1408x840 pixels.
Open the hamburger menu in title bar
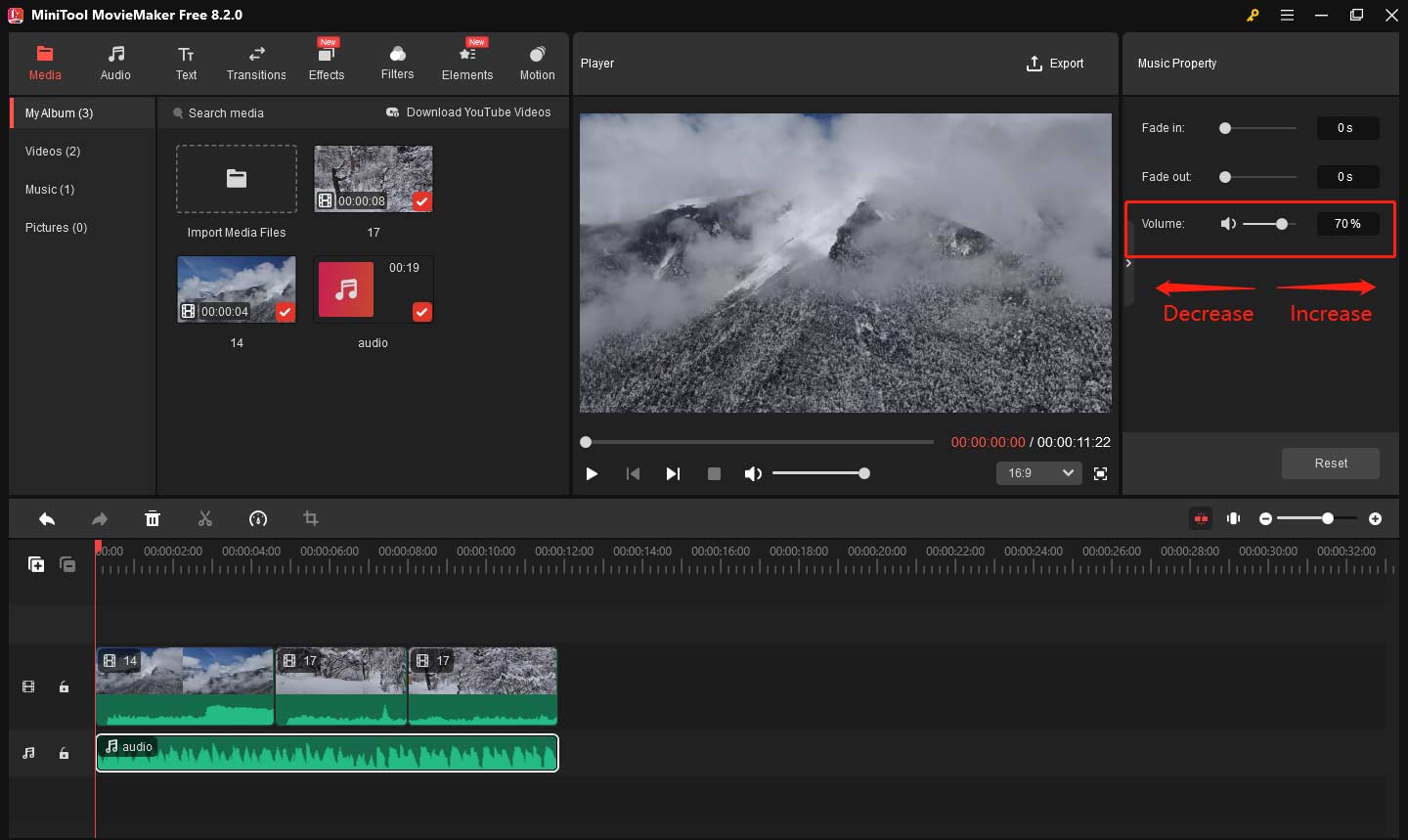tap(1288, 15)
